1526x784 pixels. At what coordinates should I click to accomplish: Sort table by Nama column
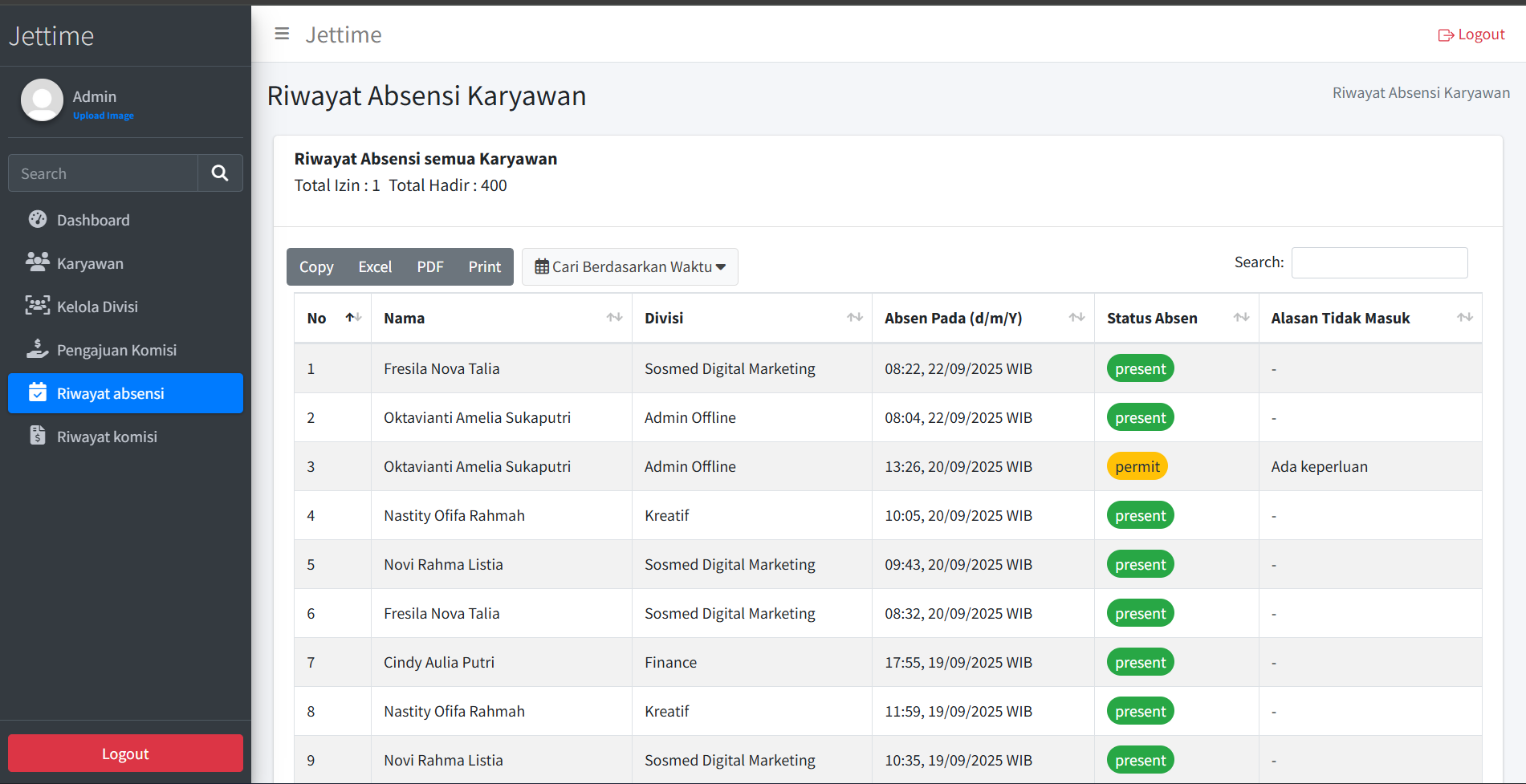pyautogui.click(x=614, y=318)
